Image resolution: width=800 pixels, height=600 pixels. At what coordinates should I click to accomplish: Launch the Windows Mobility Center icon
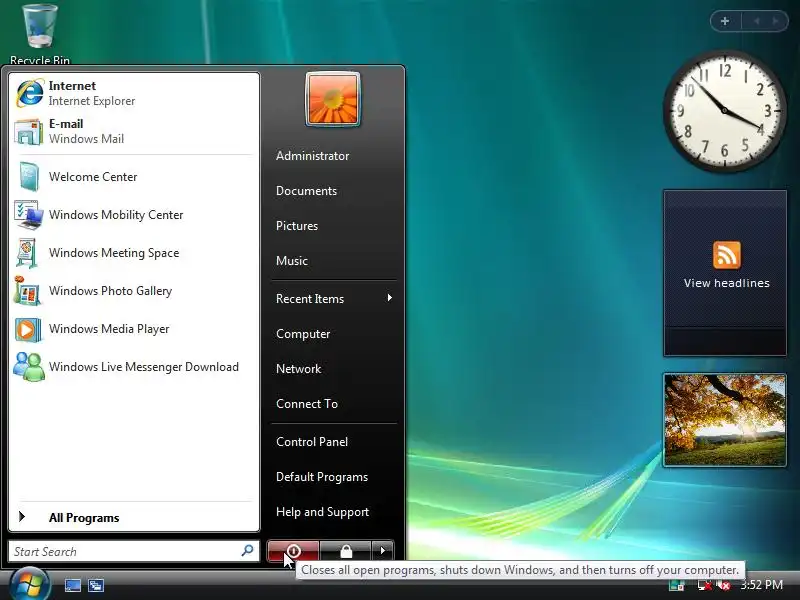click(x=29, y=215)
